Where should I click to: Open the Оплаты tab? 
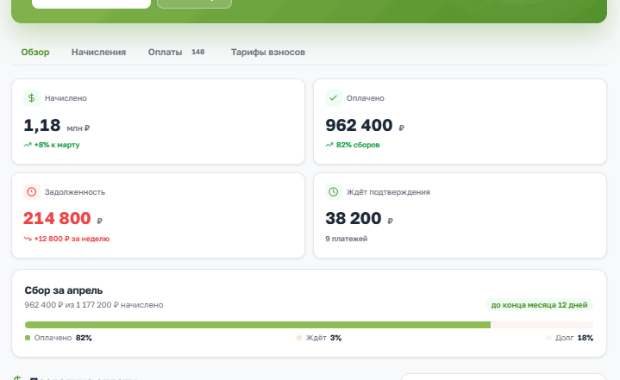coord(165,52)
